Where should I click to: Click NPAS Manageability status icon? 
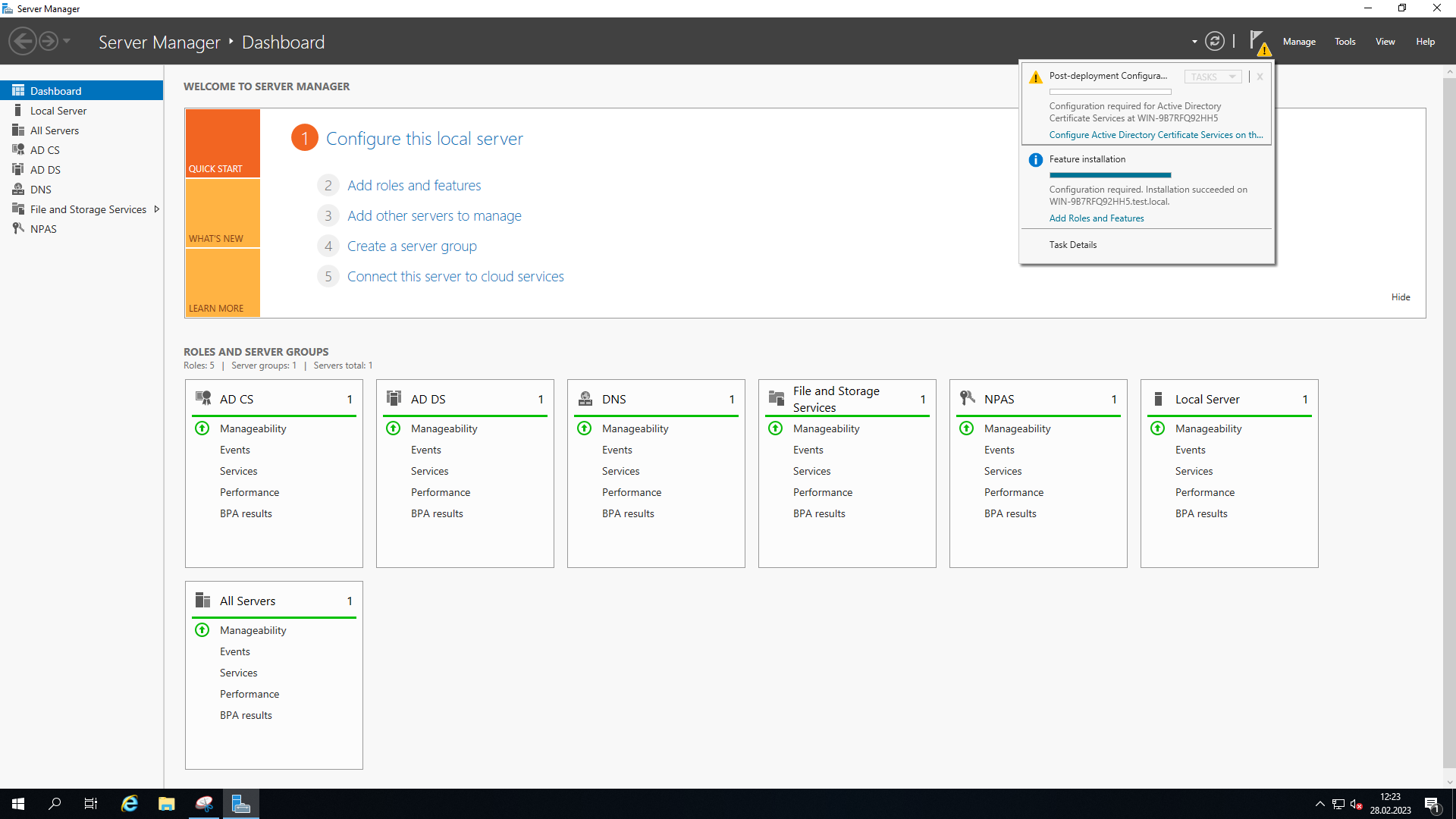click(967, 428)
